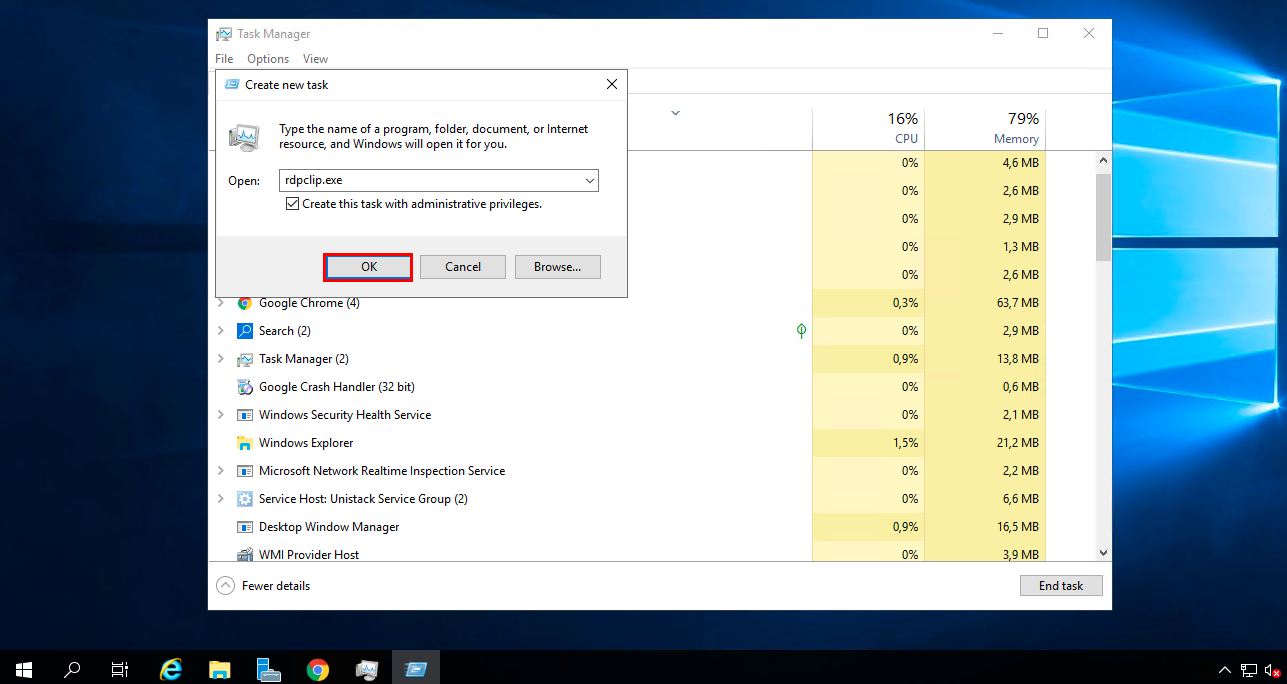Toggle administrative privileges checkbox
1287x684 pixels.
292,204
